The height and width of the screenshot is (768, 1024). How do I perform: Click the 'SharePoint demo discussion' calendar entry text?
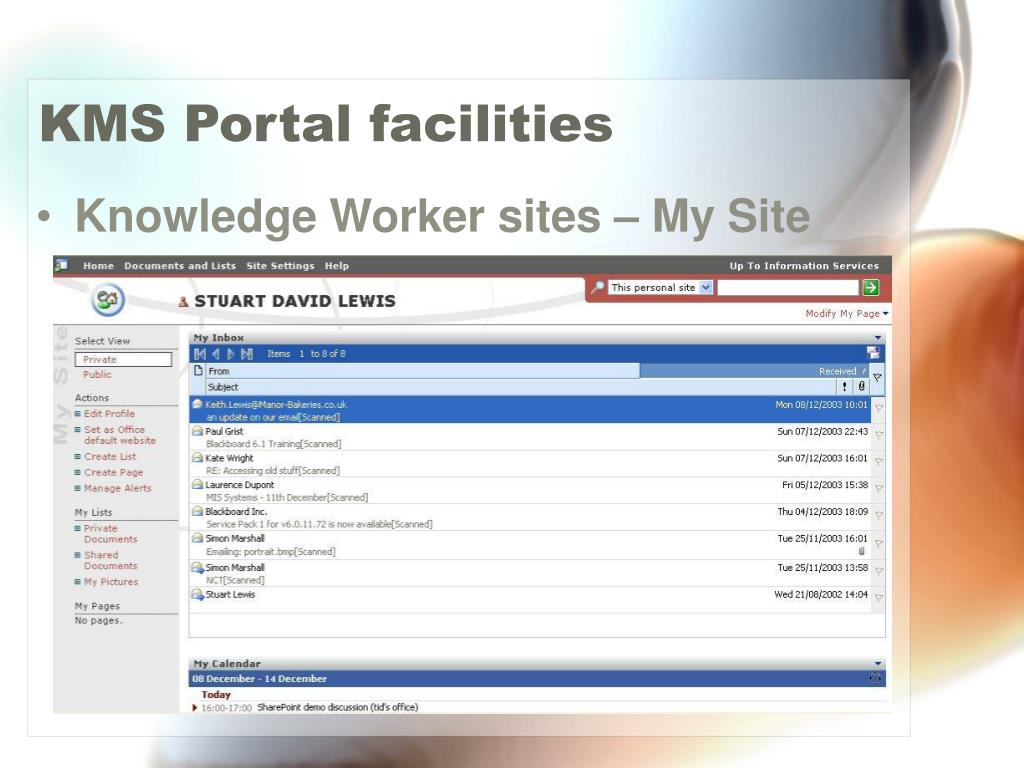(x=338, y=707)
